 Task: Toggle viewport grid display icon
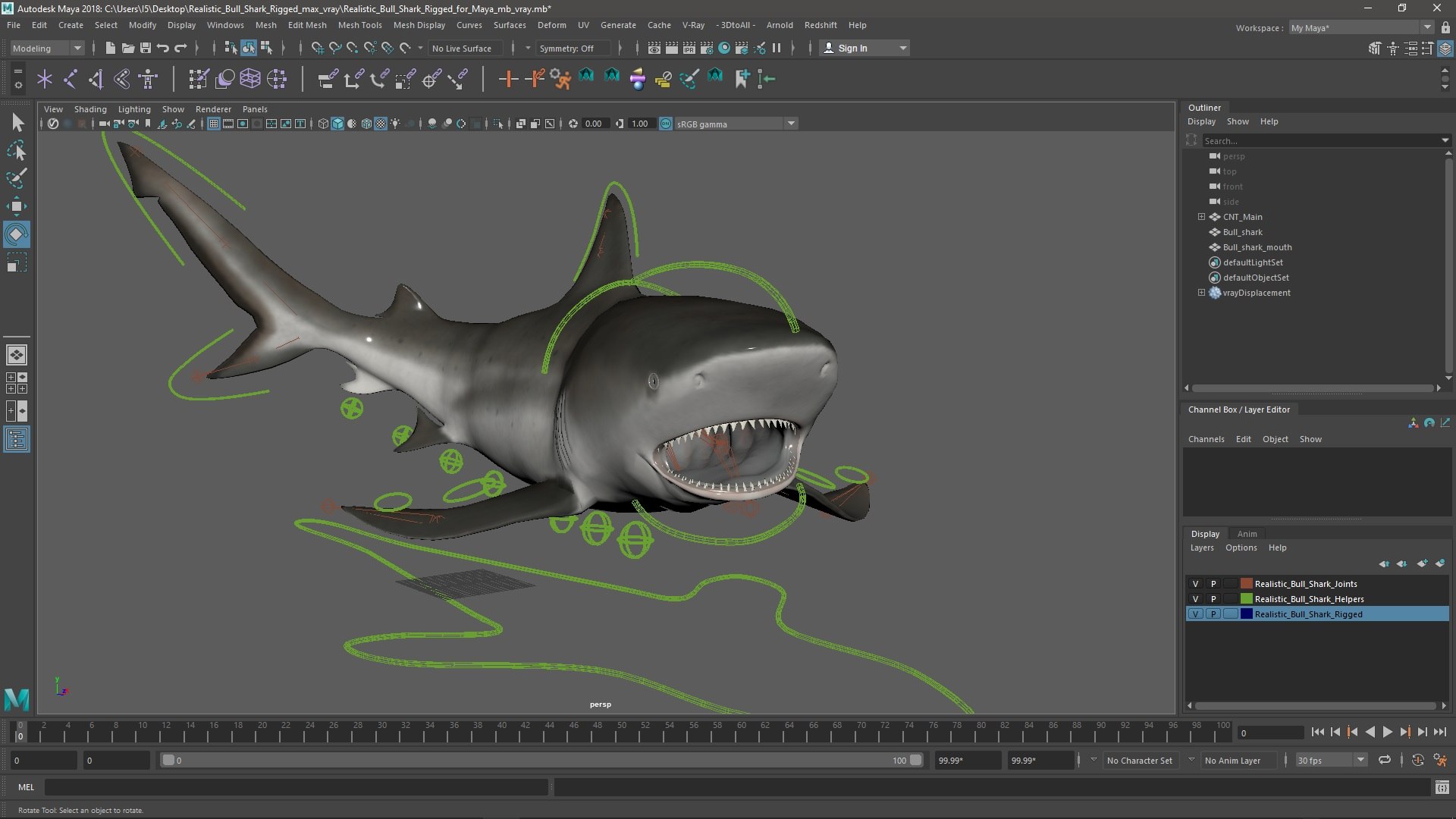click(214, 124)
